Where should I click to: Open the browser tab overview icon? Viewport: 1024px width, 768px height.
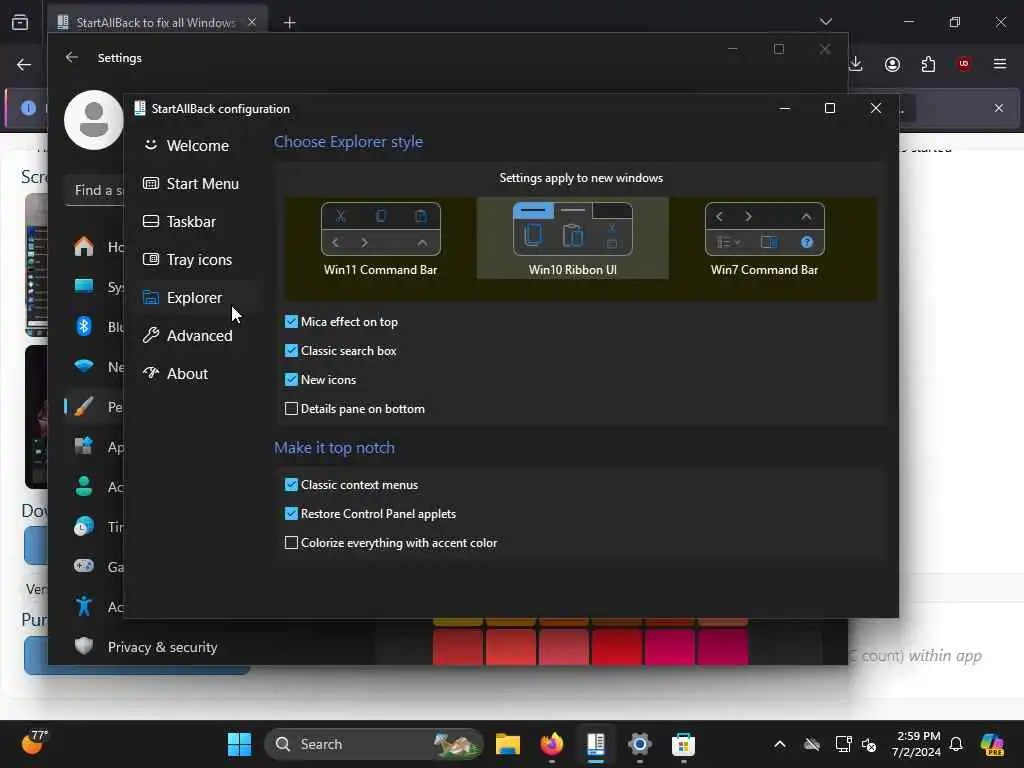click(20, 23)
